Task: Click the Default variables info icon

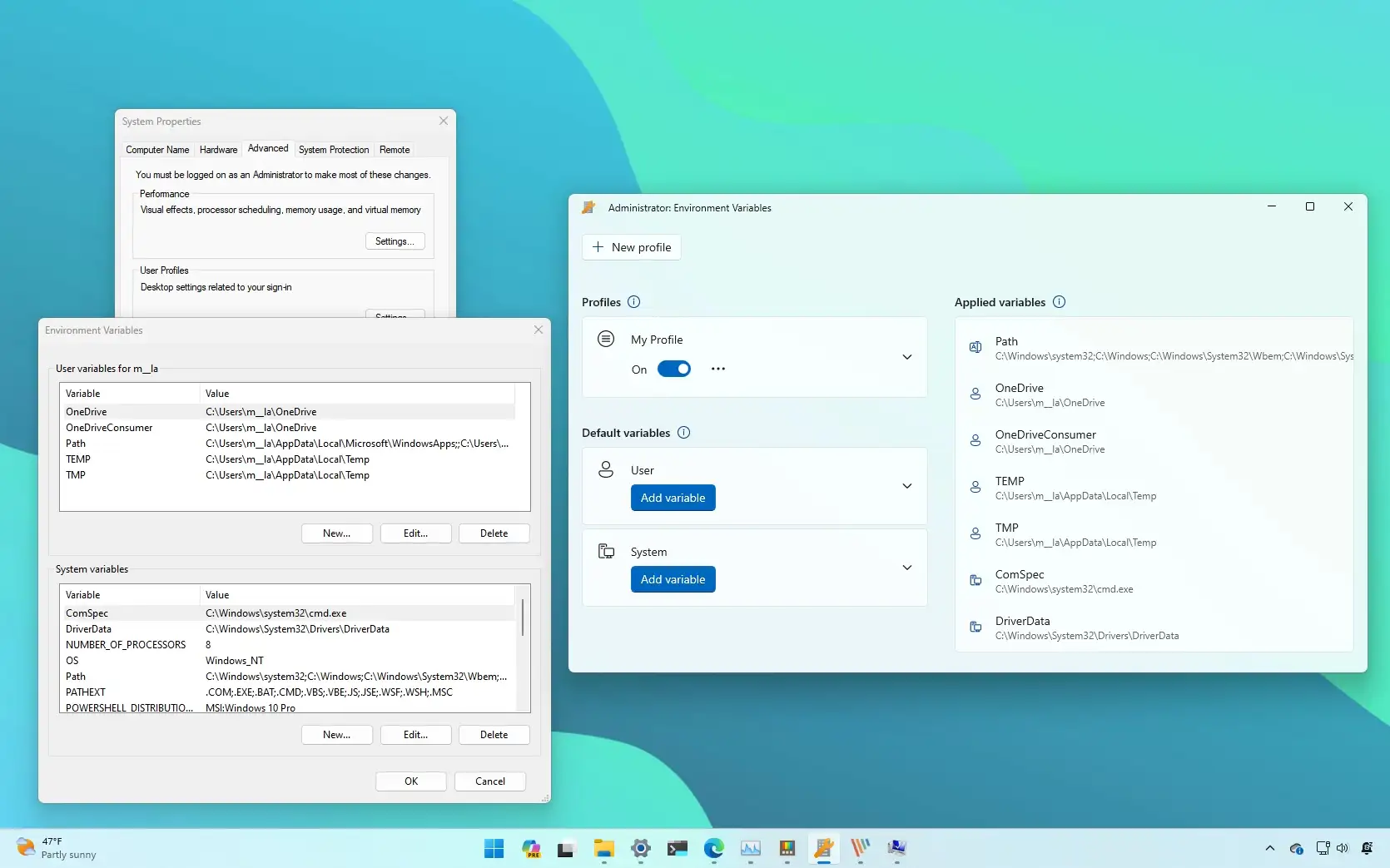Action: pos(683,433)
